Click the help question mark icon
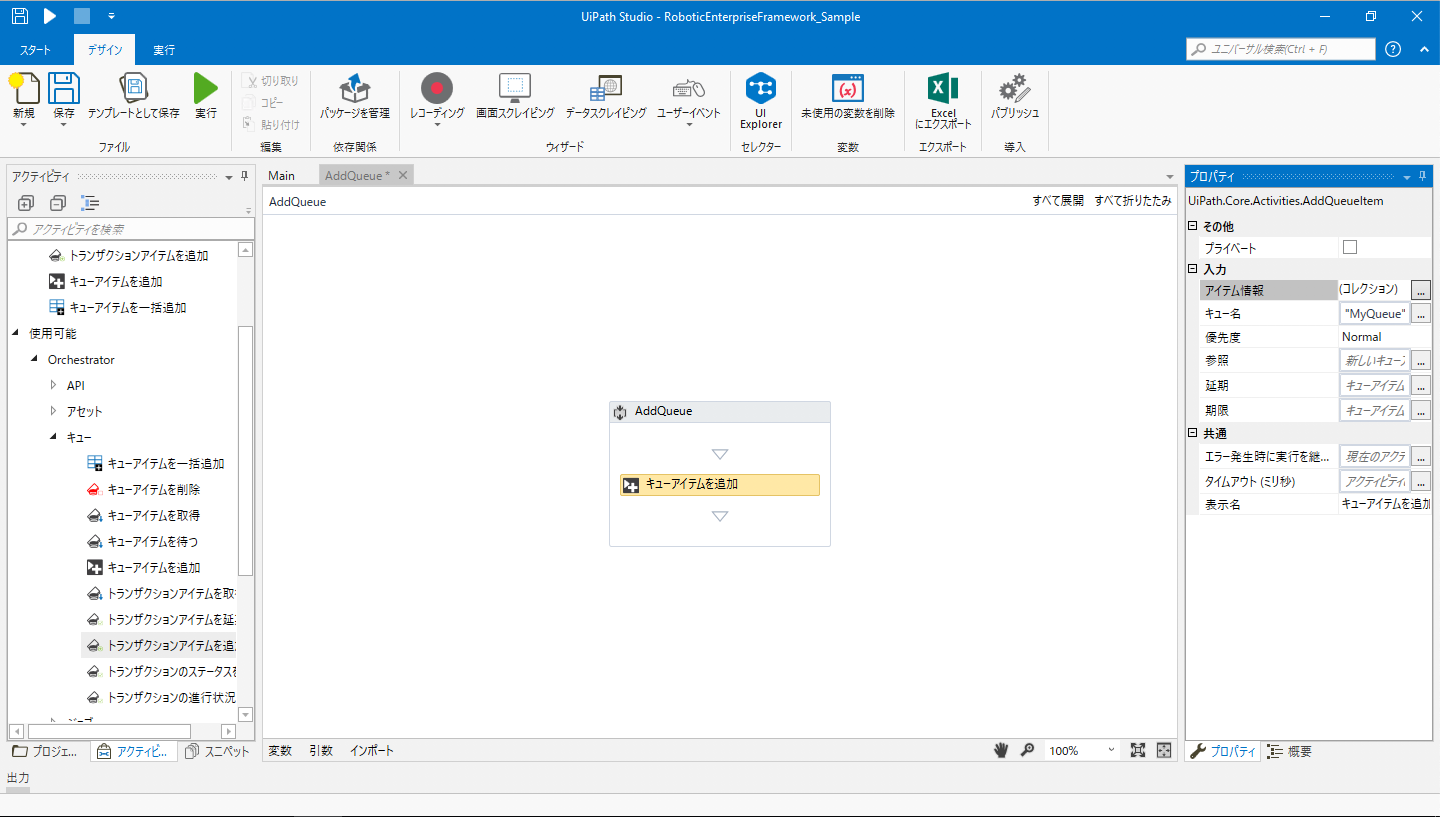This screenshot has width=1440, height=817. click(1393, 49)
